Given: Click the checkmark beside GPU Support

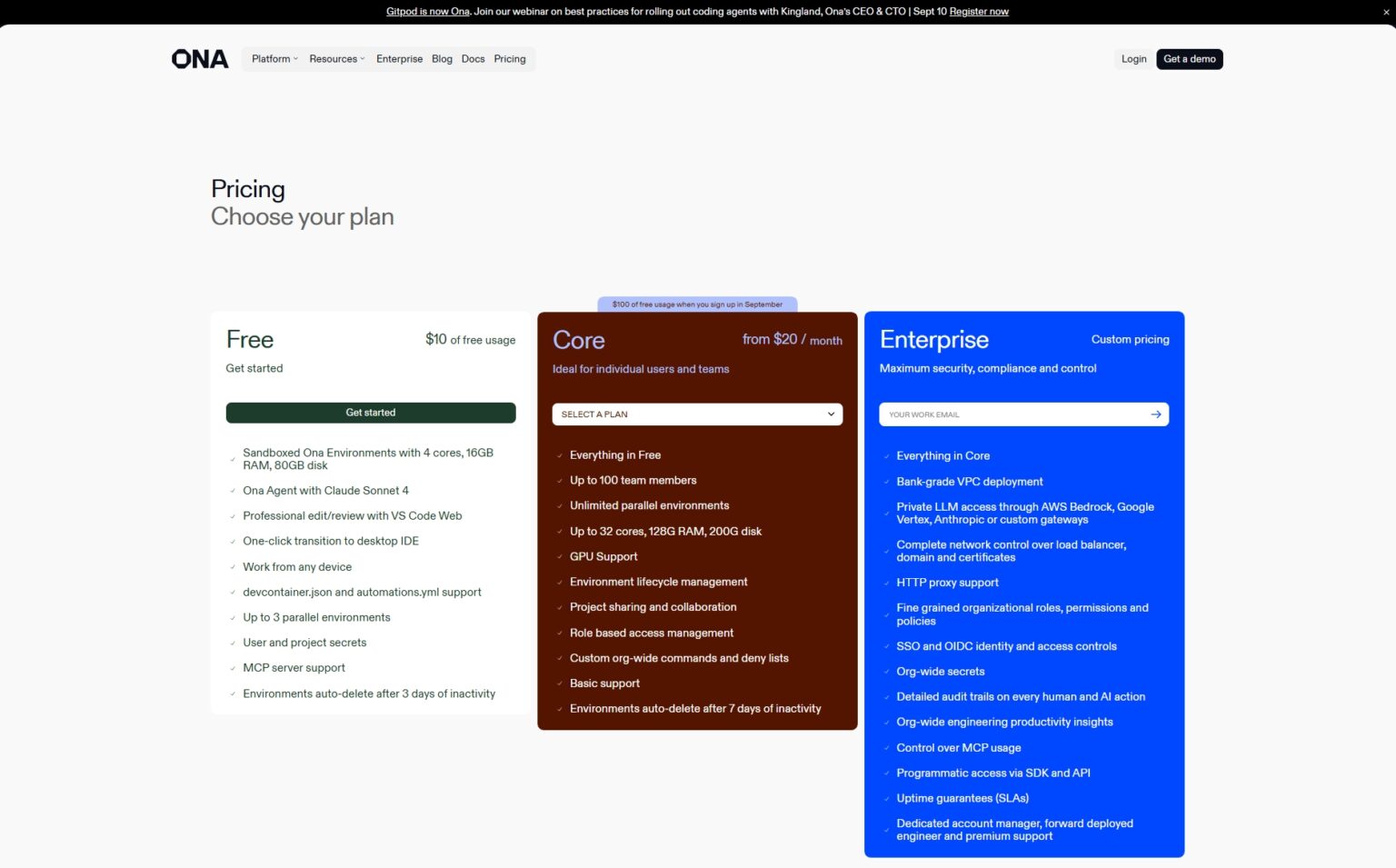Looking at the screenshot, I should (559, 556).
